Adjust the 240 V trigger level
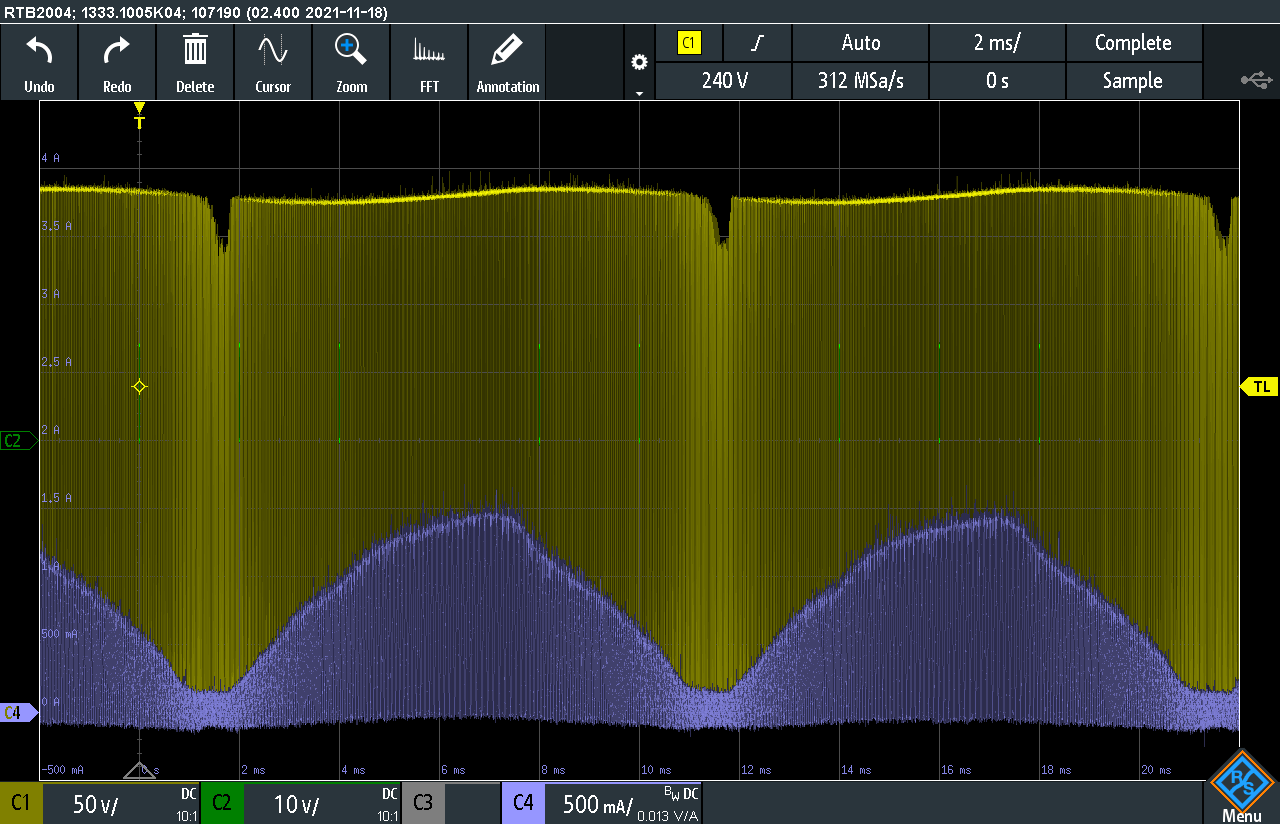 coord(724,81)
